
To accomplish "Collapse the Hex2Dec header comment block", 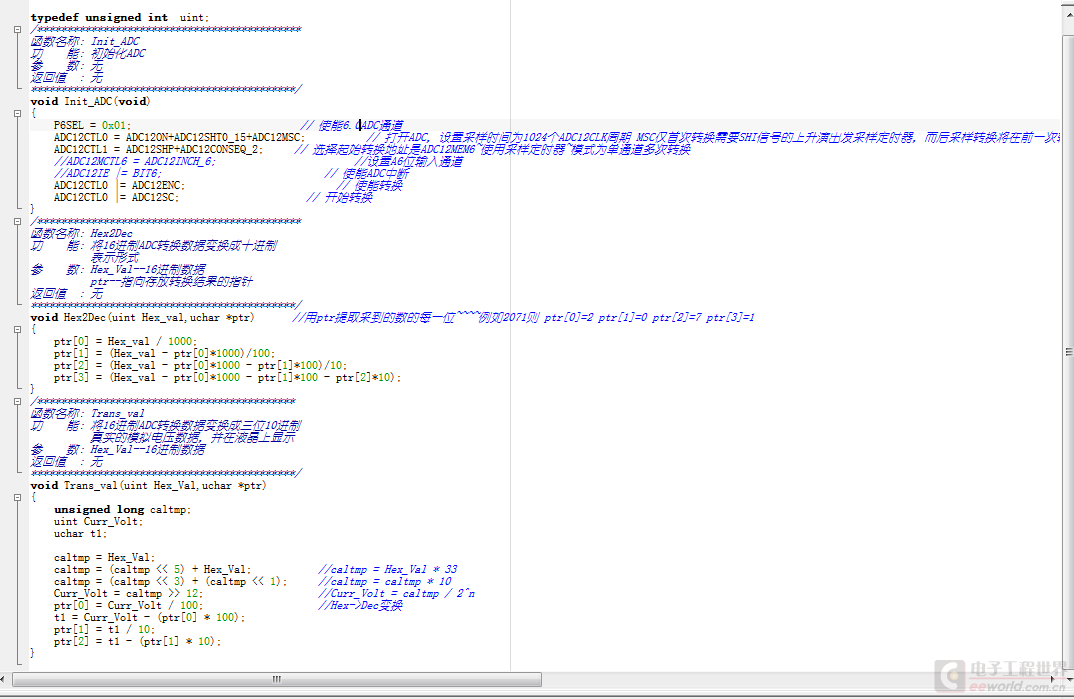I will tap(17, 221).
